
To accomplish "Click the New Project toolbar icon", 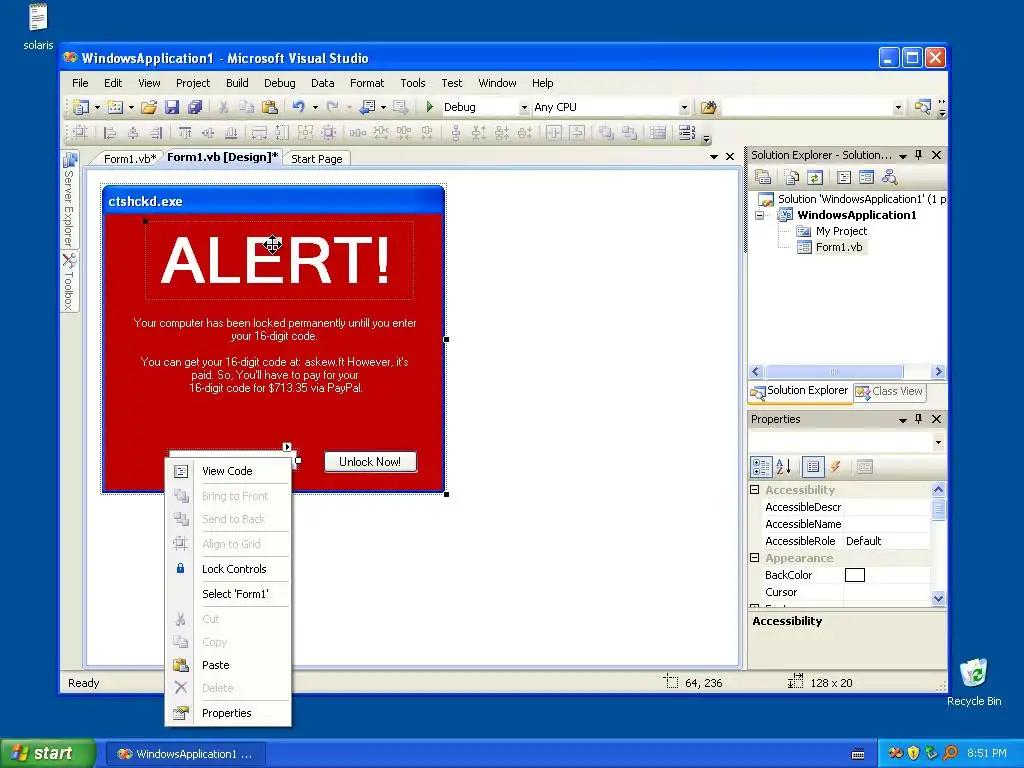I will pos(81,107).
